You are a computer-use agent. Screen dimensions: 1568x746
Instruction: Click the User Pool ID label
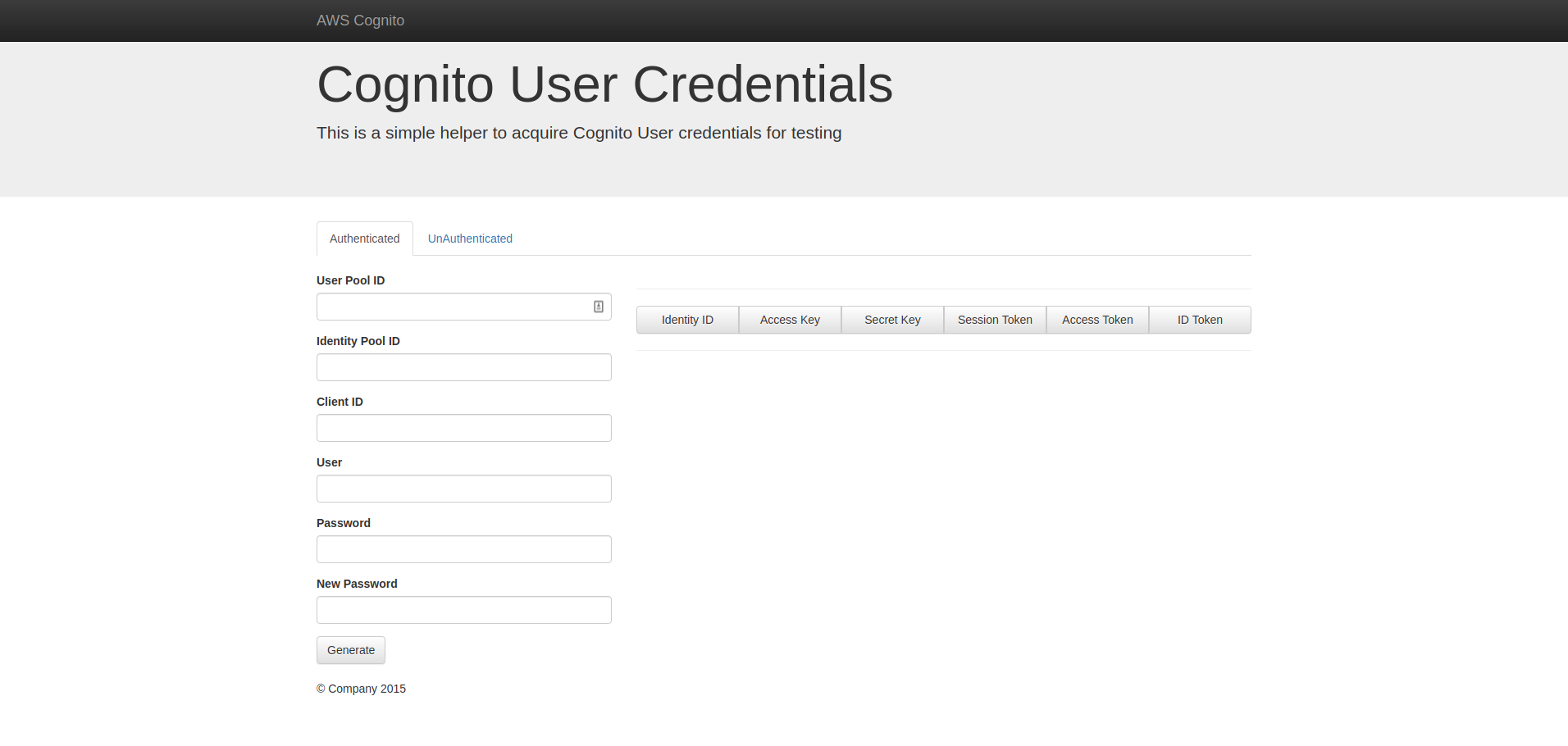click(x=350, y=280)
